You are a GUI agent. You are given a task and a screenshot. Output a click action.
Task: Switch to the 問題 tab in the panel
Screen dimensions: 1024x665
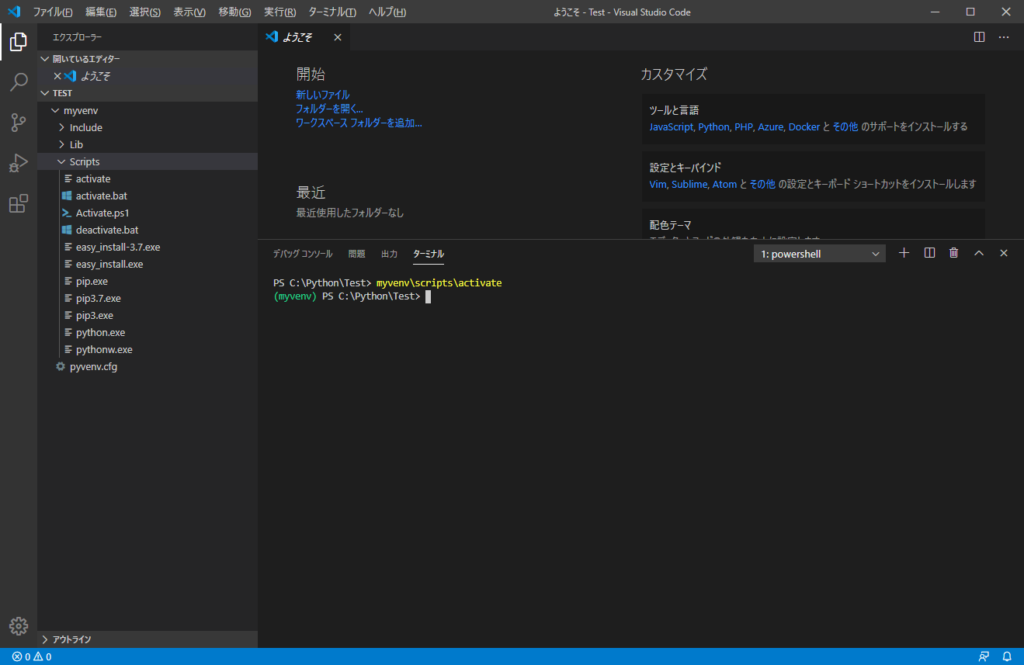[356, 253]
